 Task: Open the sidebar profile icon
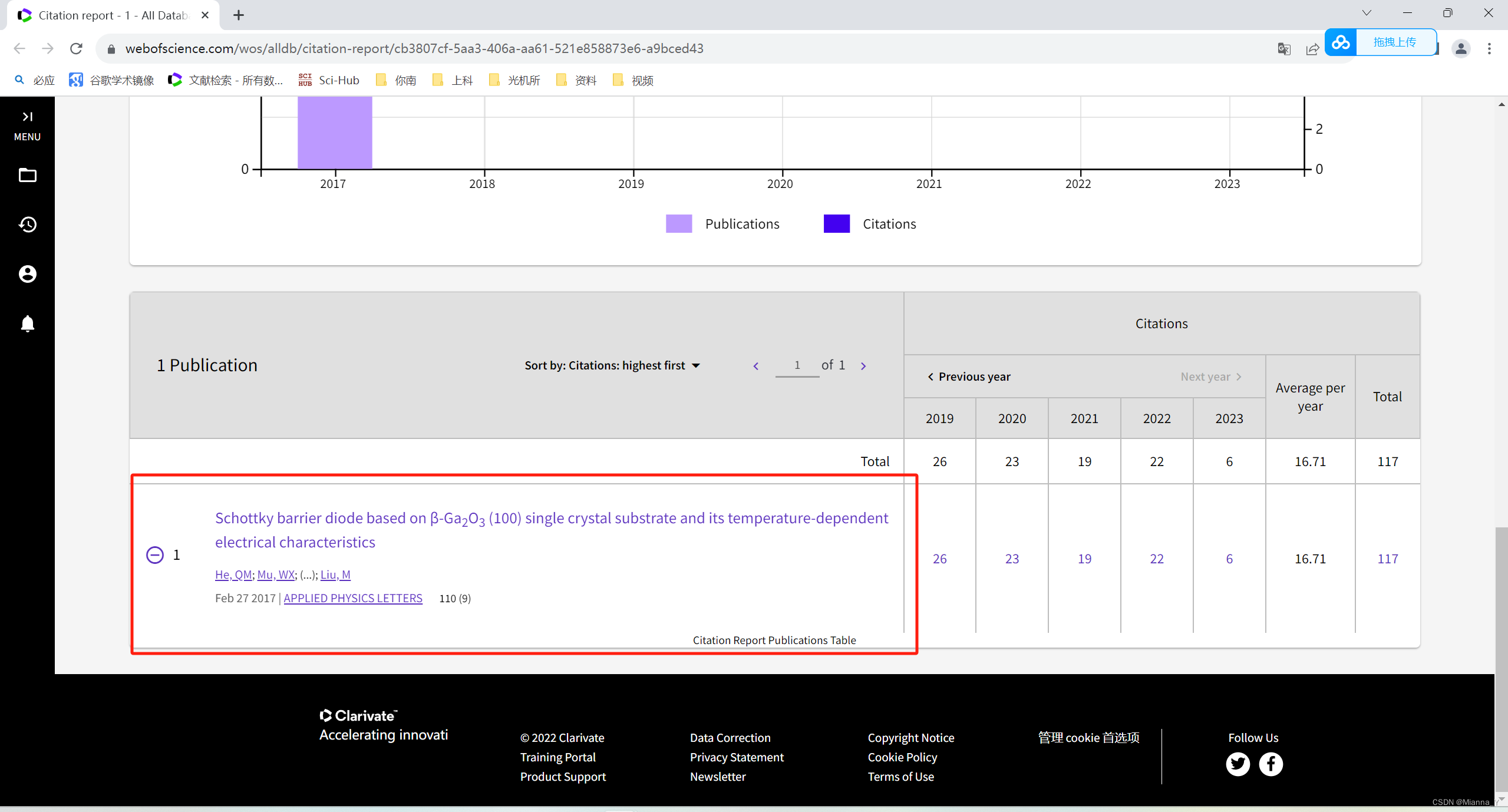27,274
